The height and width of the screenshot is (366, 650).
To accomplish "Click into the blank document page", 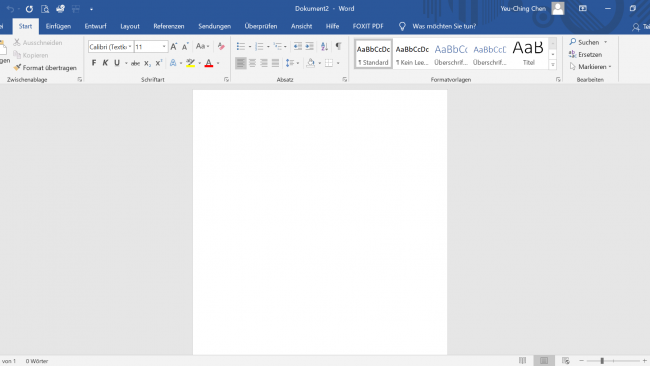I will click(x=320, y=222).
